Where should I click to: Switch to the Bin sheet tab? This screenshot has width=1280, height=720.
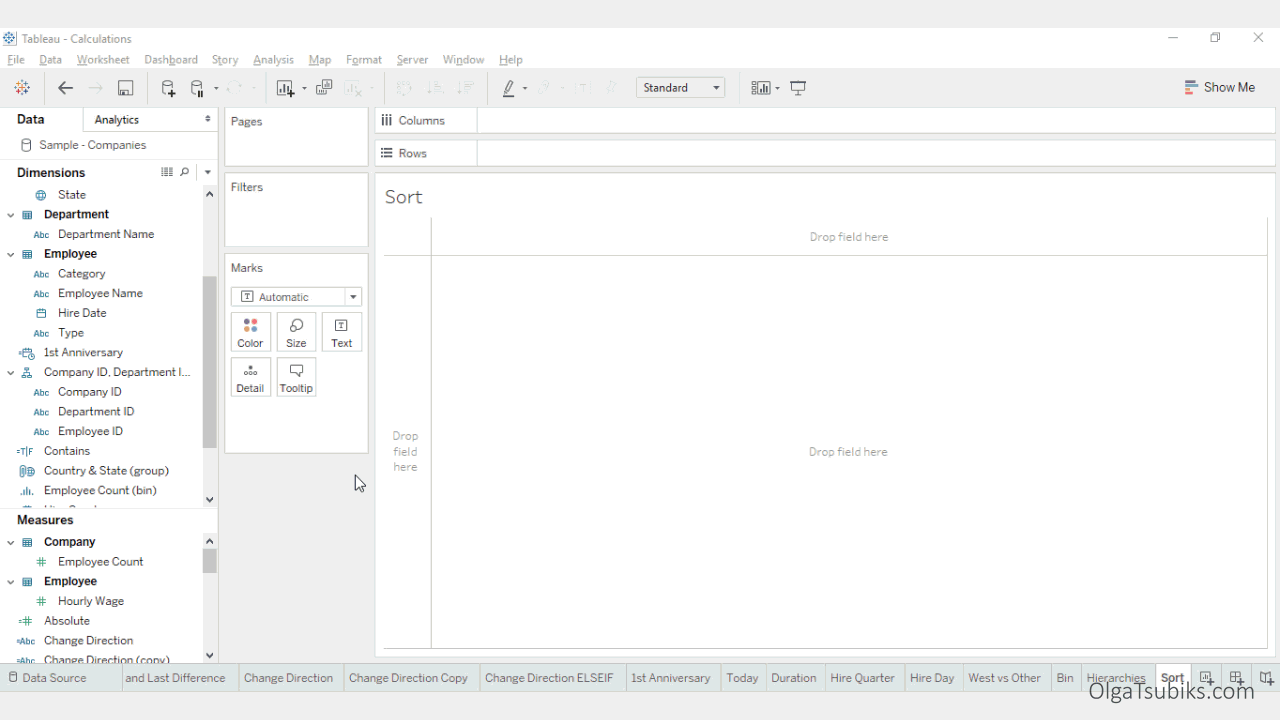pos(1065,678)
